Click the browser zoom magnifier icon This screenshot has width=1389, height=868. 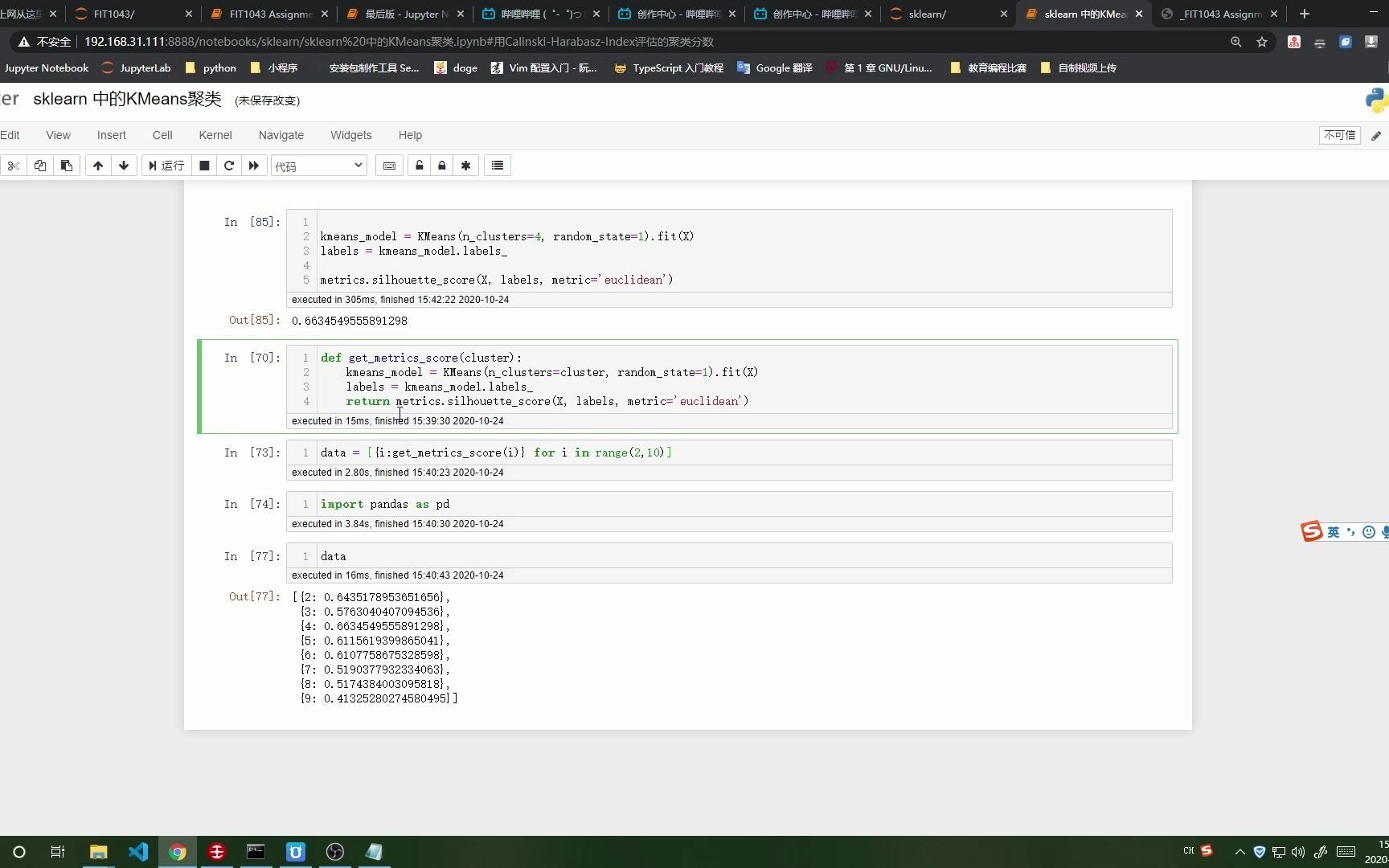(x=1236, y=42)
